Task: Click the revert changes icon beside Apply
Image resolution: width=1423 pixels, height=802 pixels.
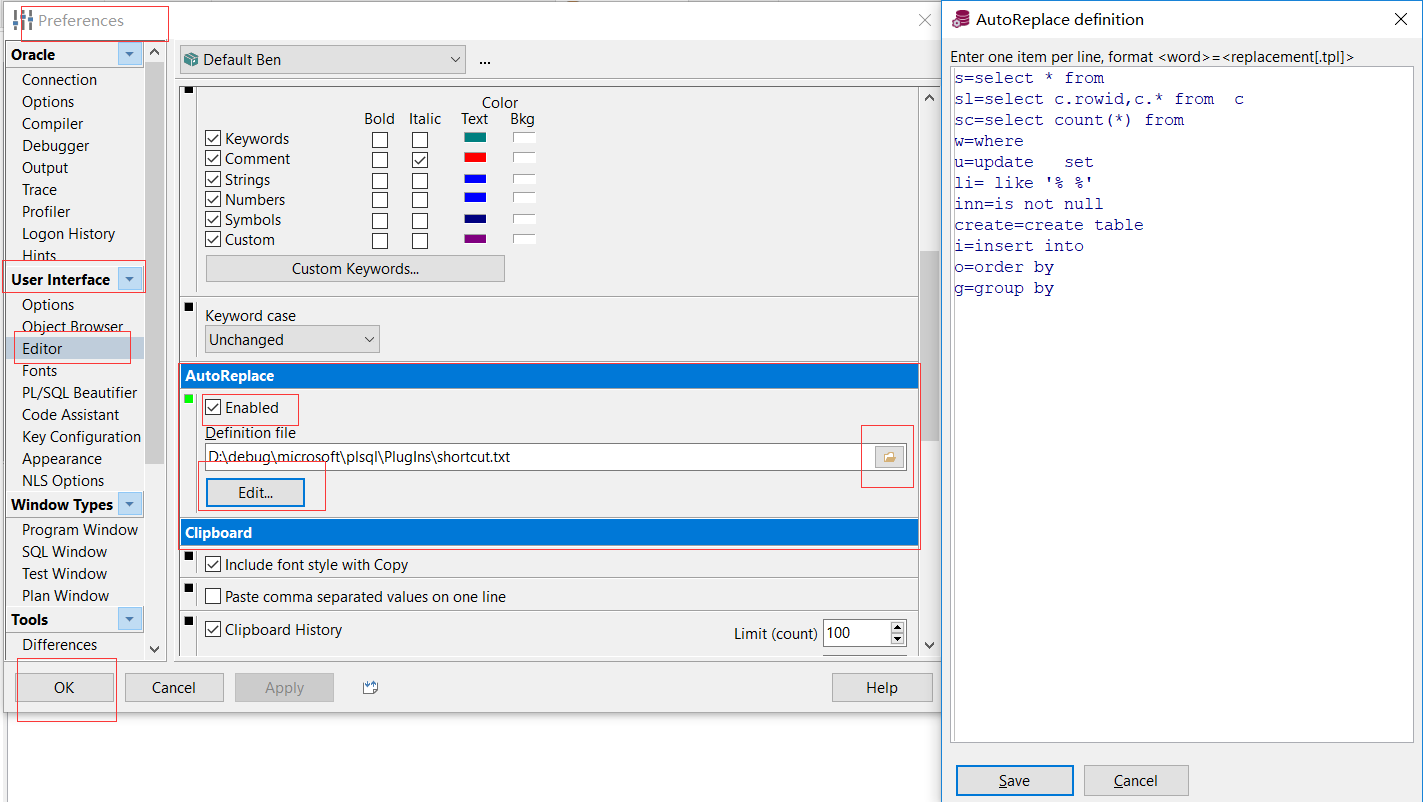Action: click(x=370, y=687)
